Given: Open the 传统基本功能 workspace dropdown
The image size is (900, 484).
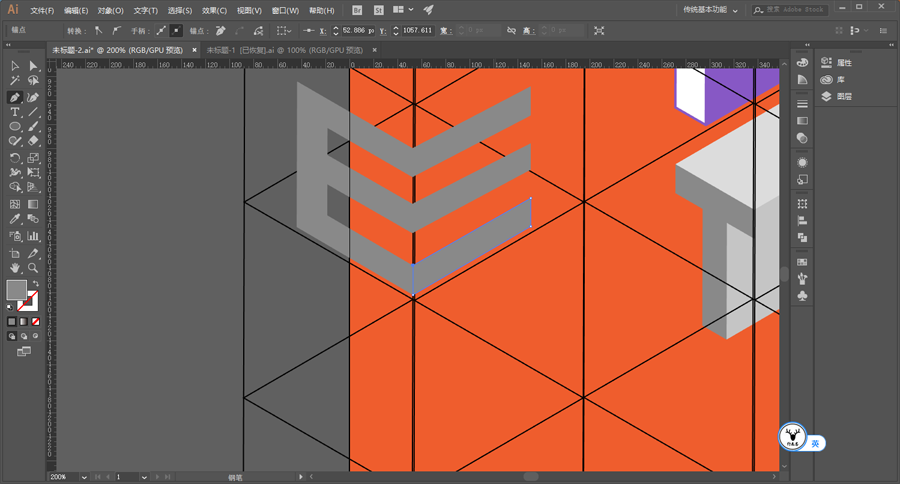Looking at the screenshot, I should tap(710, 10).
